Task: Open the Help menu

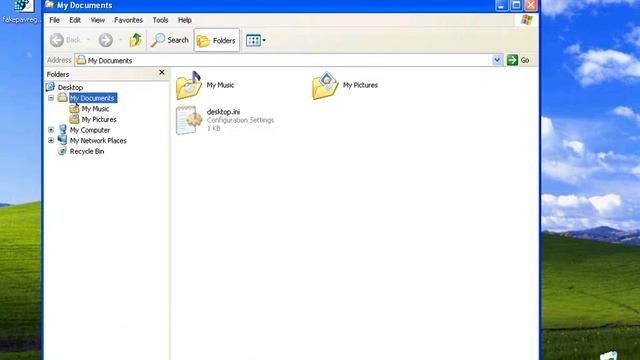Action: coord(184,20)
